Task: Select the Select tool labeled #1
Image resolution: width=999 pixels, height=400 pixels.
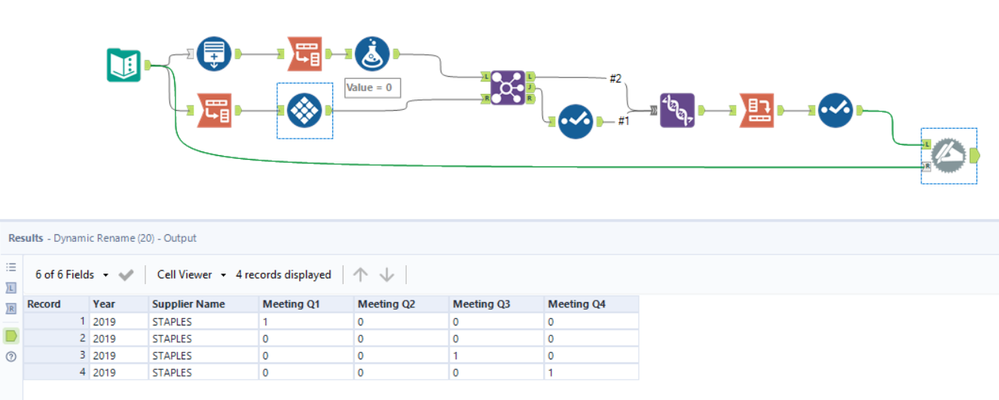Action: (x=574, y=122)
